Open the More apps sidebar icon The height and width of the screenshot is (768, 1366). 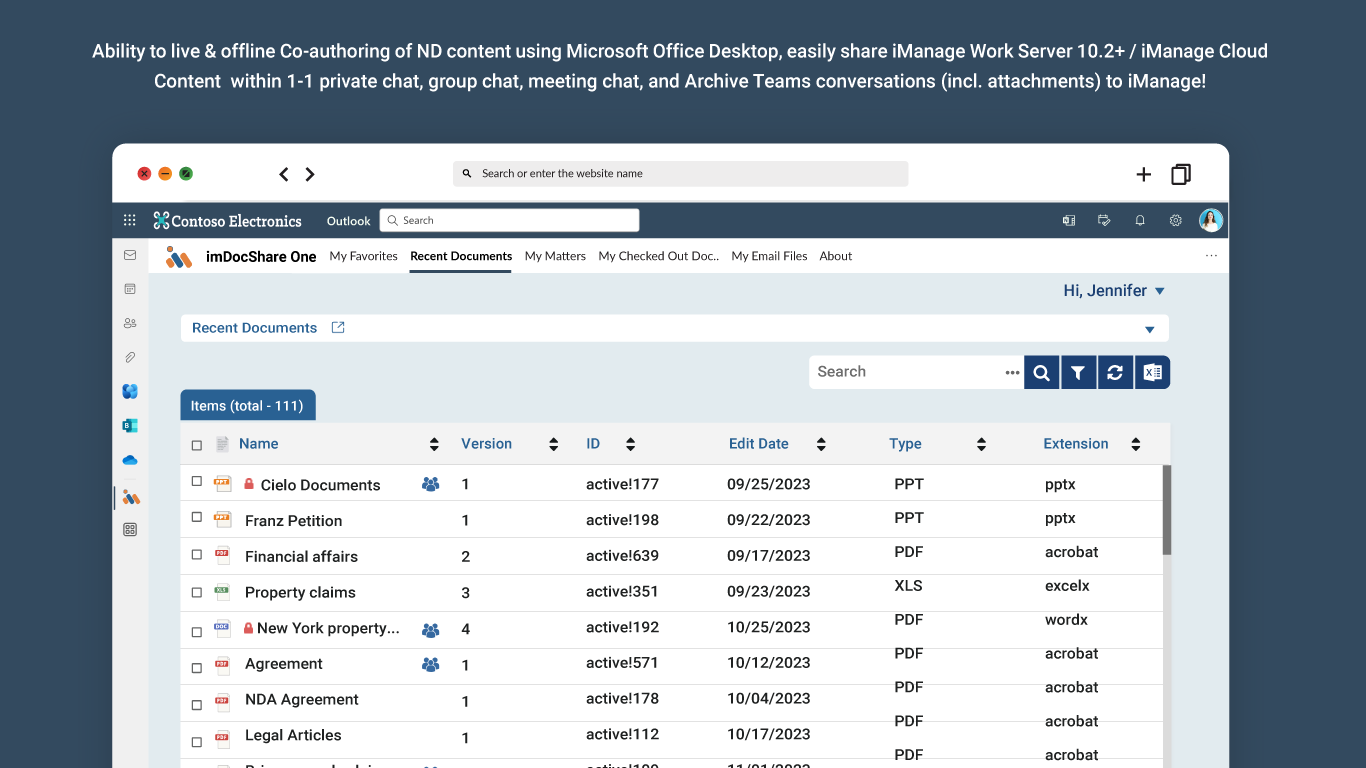pyautogui.click(x=130, y=530)
